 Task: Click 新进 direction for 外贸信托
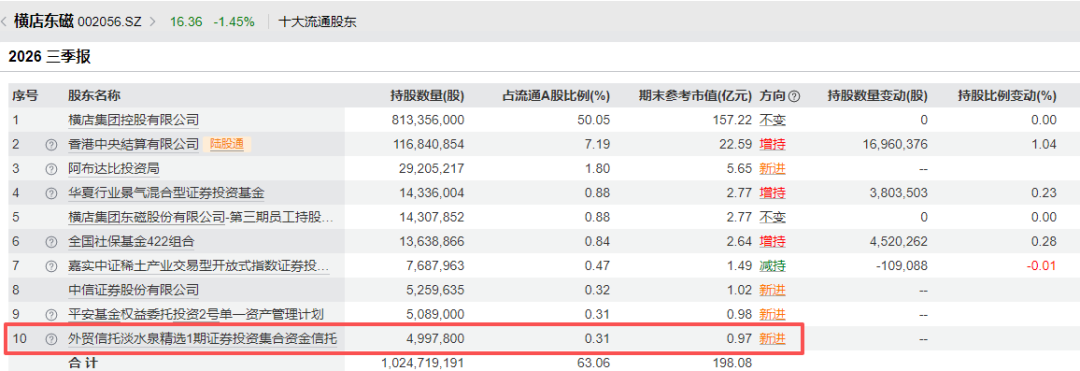coord(772,339)
